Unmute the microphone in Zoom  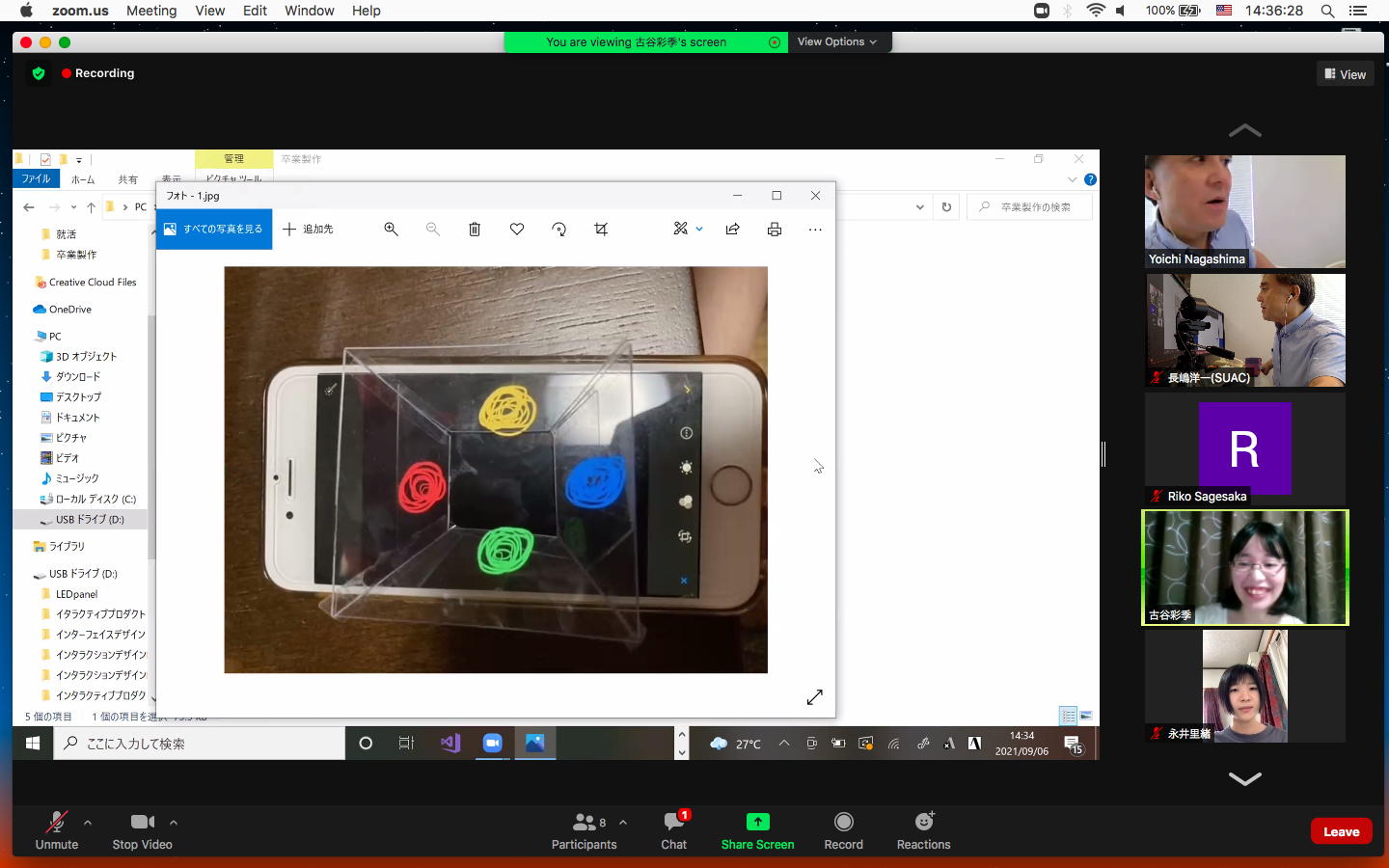pos(57,830)
